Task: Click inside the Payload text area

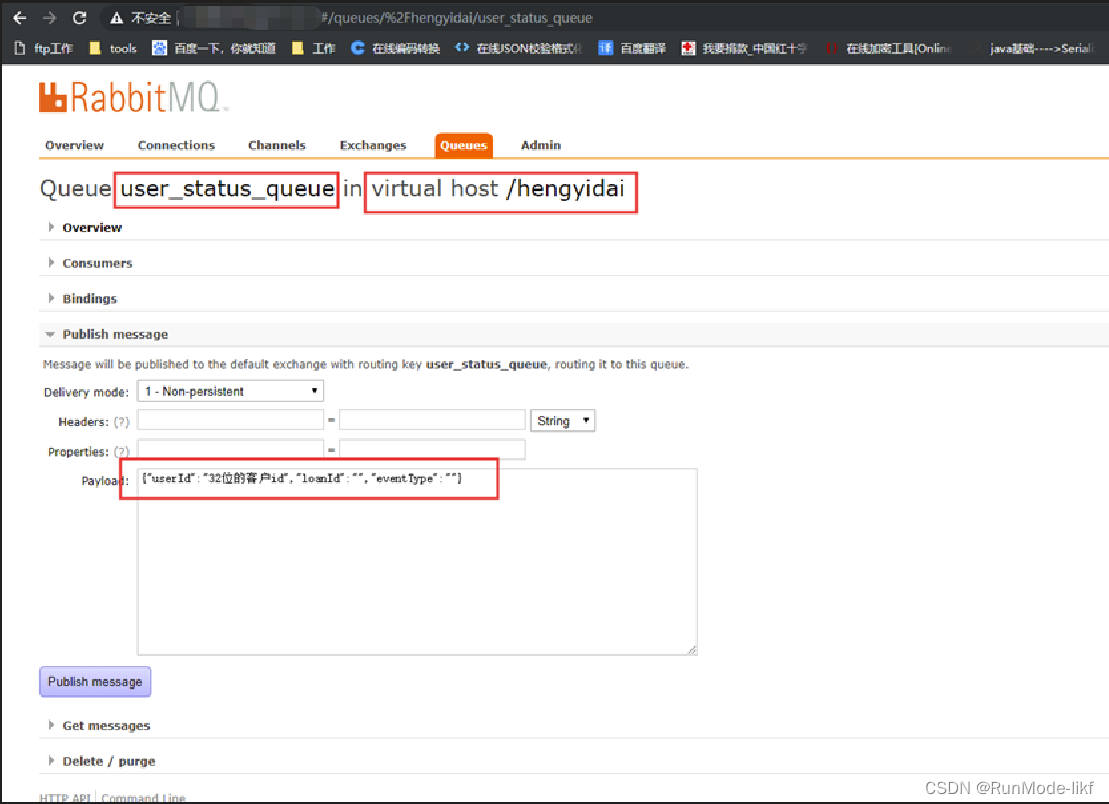Action: coord(417,561)
